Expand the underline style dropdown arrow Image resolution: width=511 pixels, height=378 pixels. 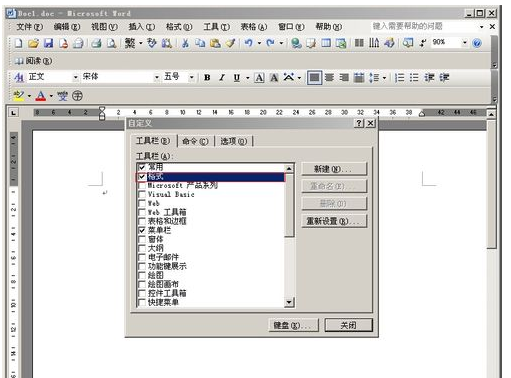[248, 78]
